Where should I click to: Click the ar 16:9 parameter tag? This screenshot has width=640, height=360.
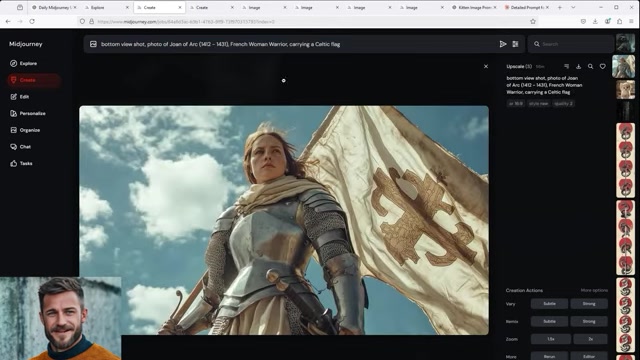click(516, 104)
